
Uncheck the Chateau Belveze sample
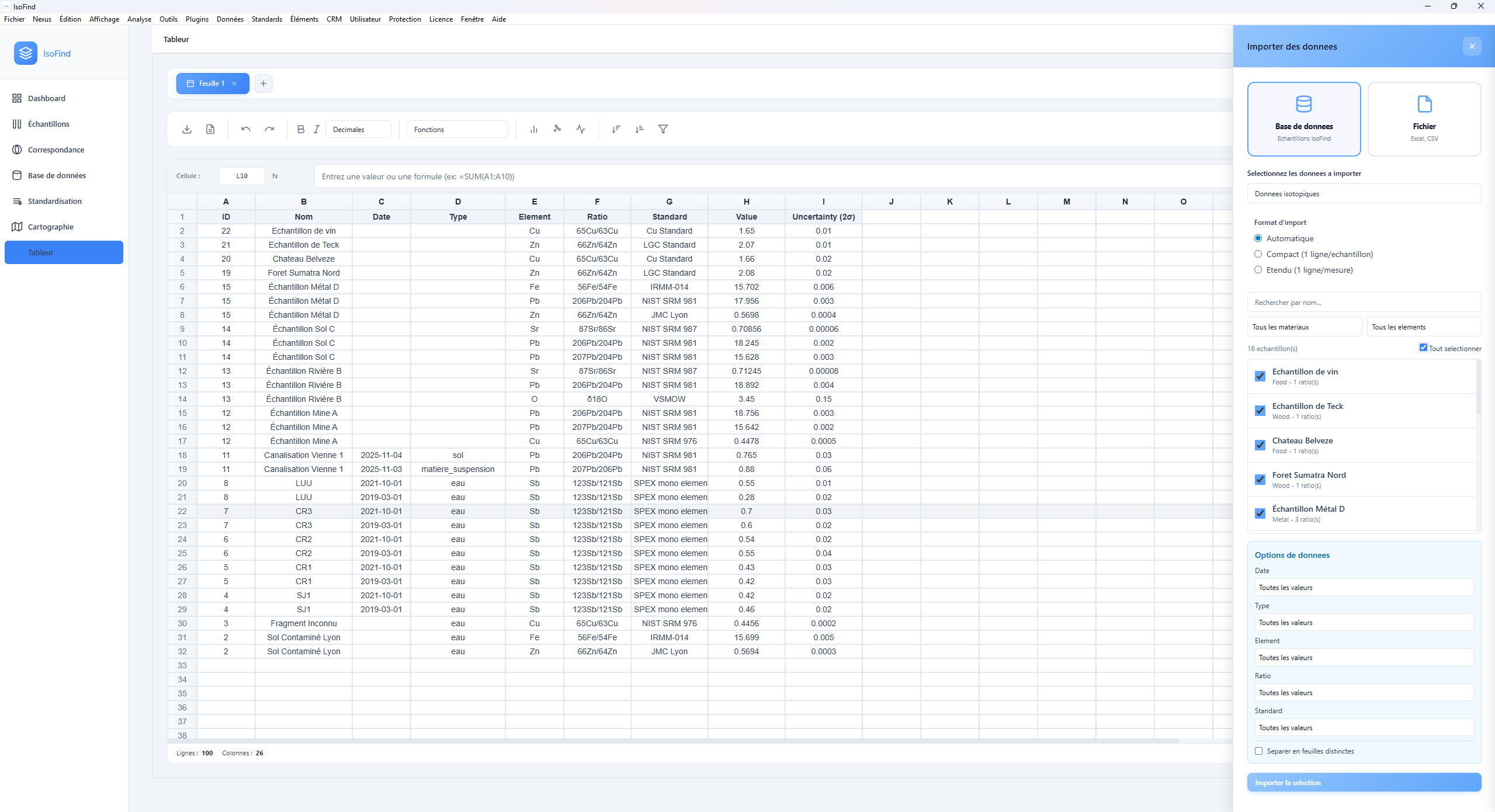tap(1260, 445)
